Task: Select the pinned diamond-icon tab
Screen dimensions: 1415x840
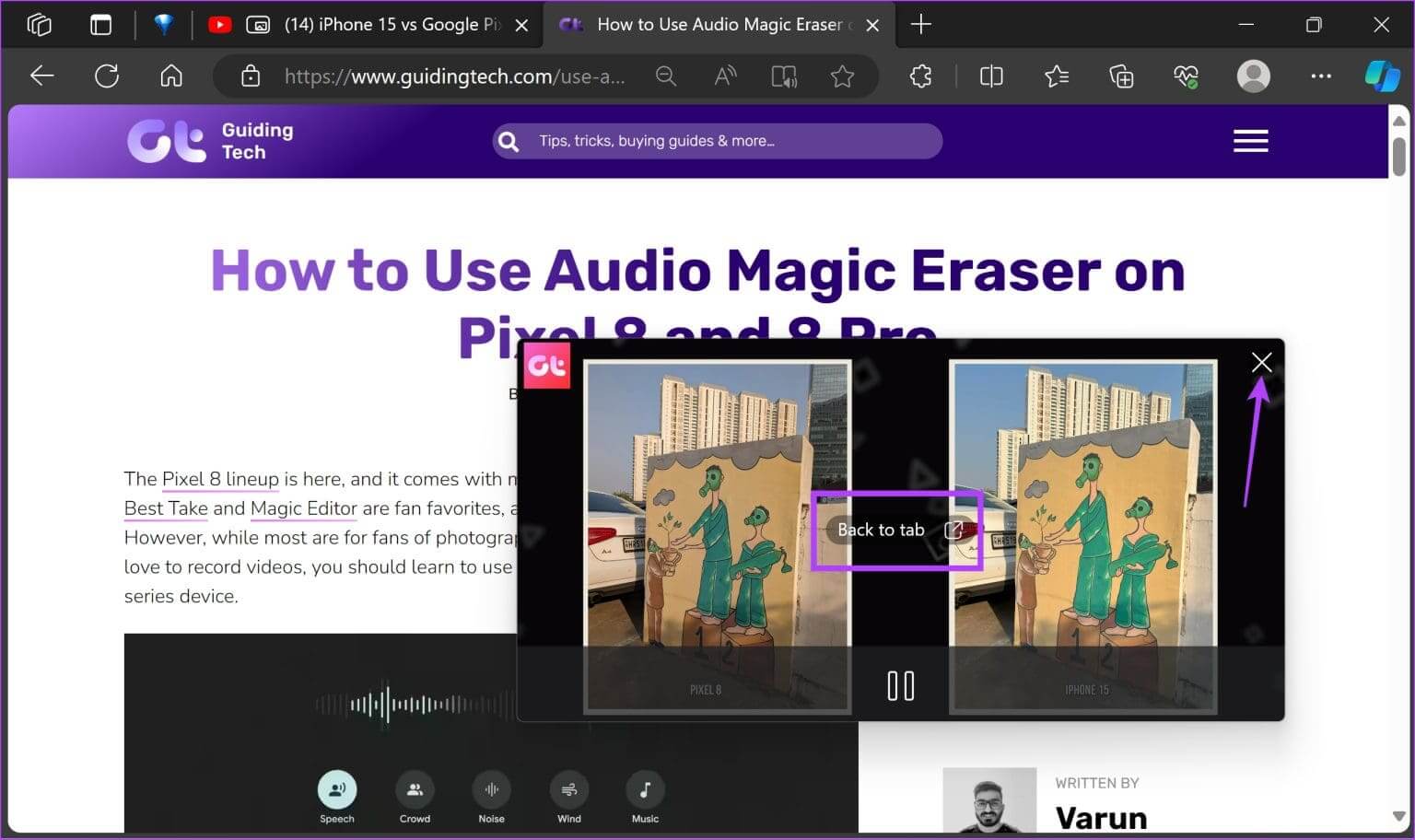Action: (x=164, y=25)
